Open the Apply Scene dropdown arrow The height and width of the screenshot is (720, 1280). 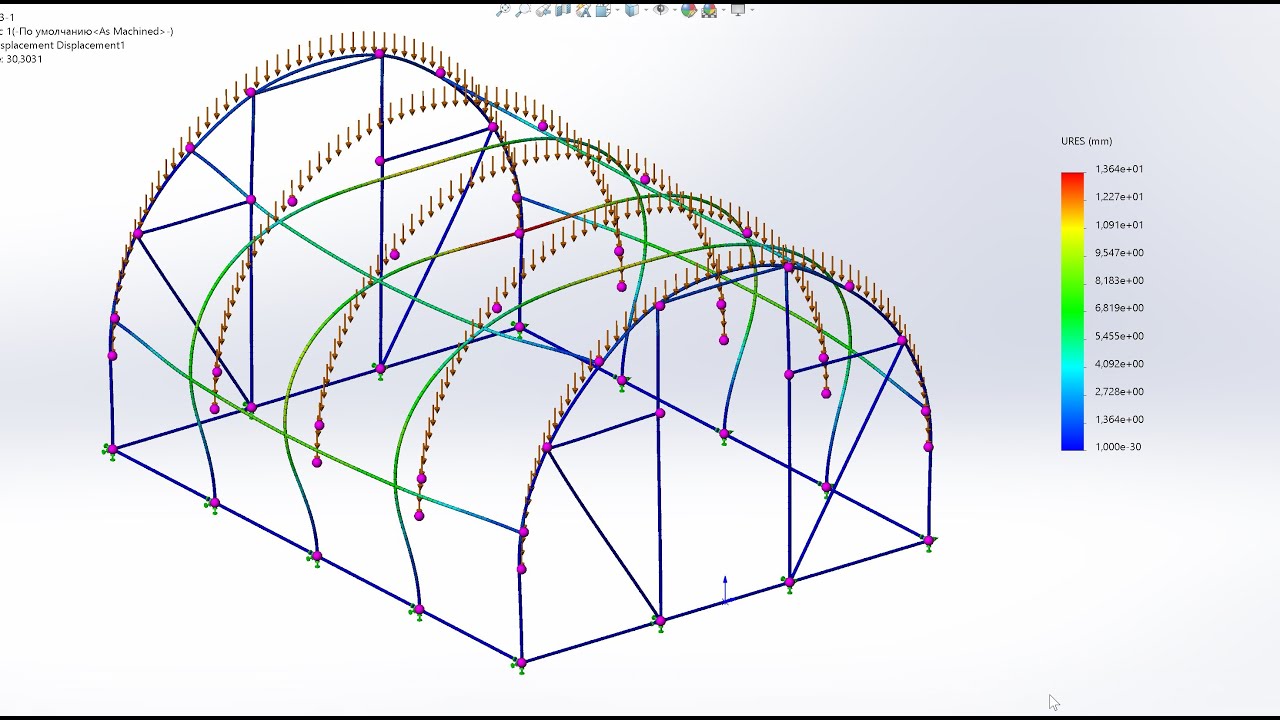point(723,10)
